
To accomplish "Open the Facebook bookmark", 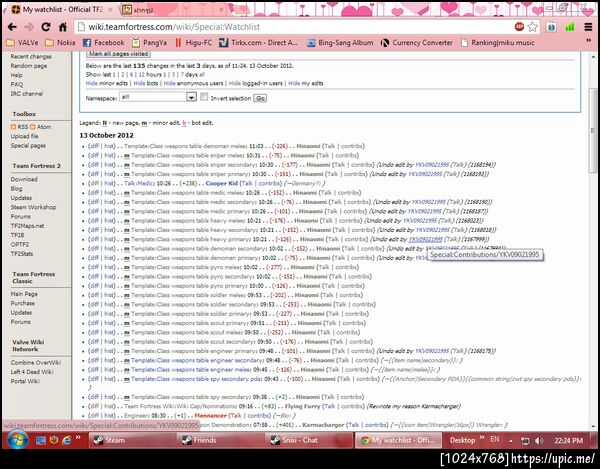I will coord(103,42).
